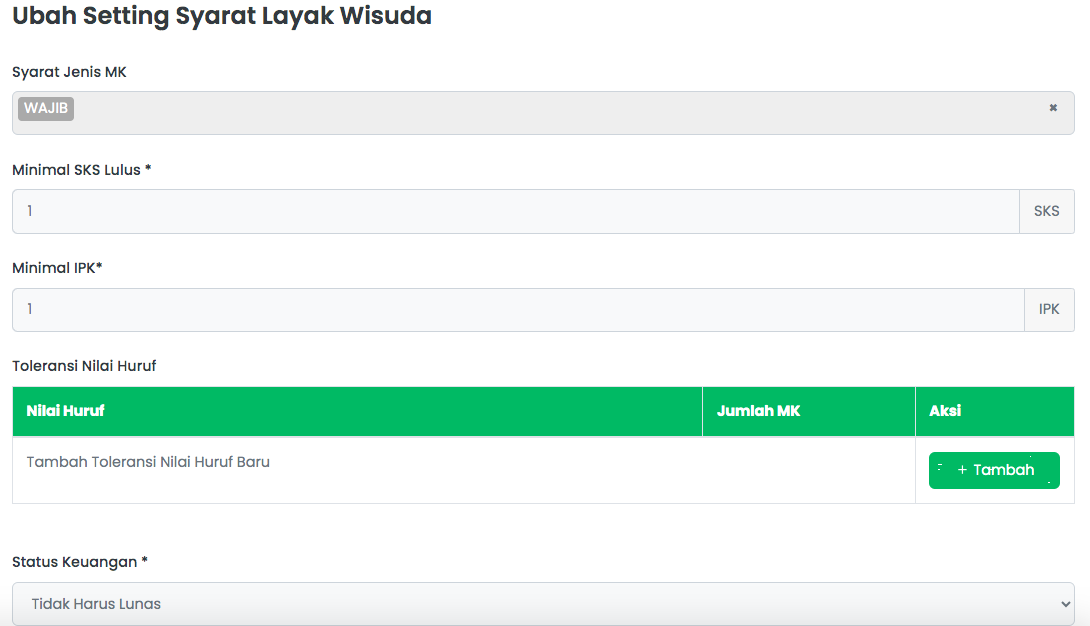1090x626 pixels.
Task: Click the Syarat Jenis MK label
Action: pos(69,72)
